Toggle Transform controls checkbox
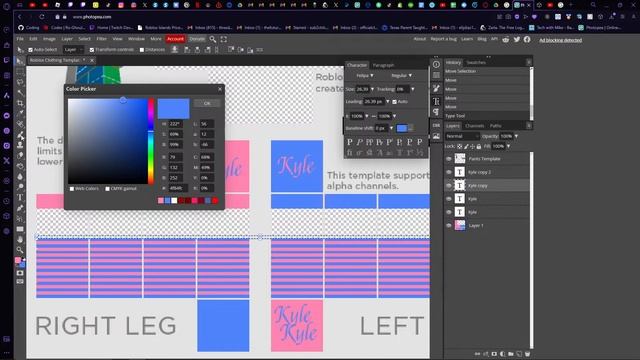 [92, 50]
